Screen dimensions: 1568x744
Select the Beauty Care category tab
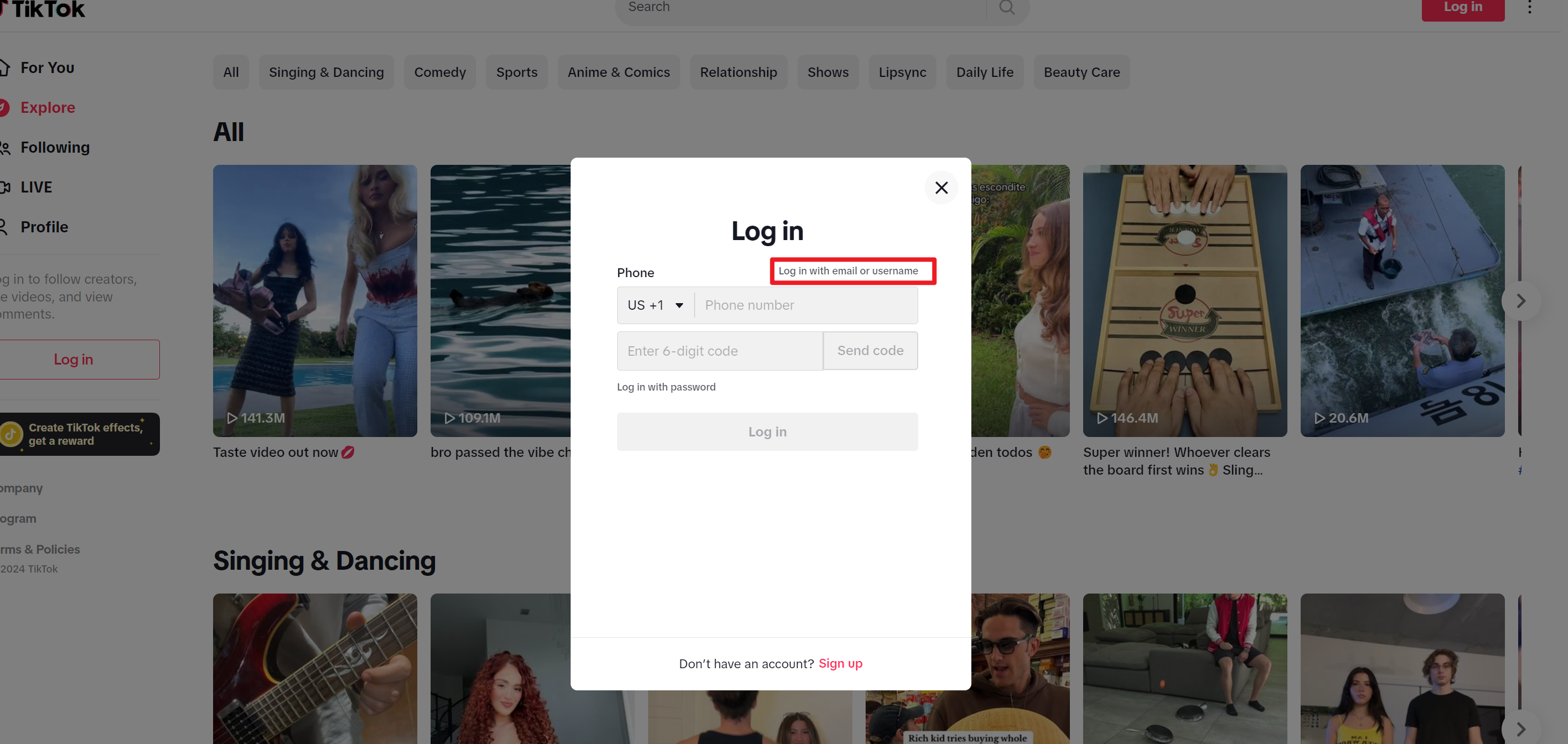pyautogui.click(x=1081, y=72)
